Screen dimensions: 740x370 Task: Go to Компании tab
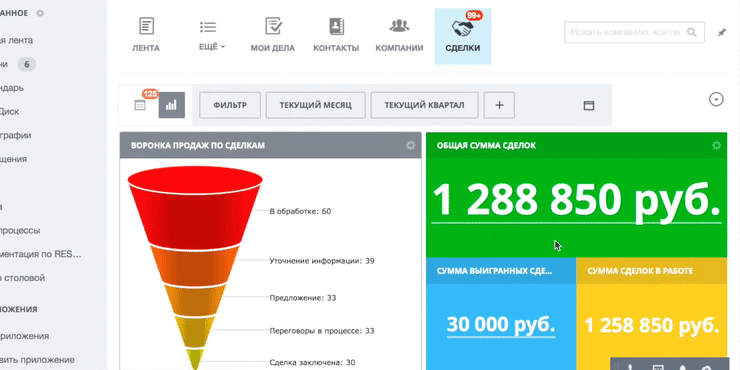(399, 35)
